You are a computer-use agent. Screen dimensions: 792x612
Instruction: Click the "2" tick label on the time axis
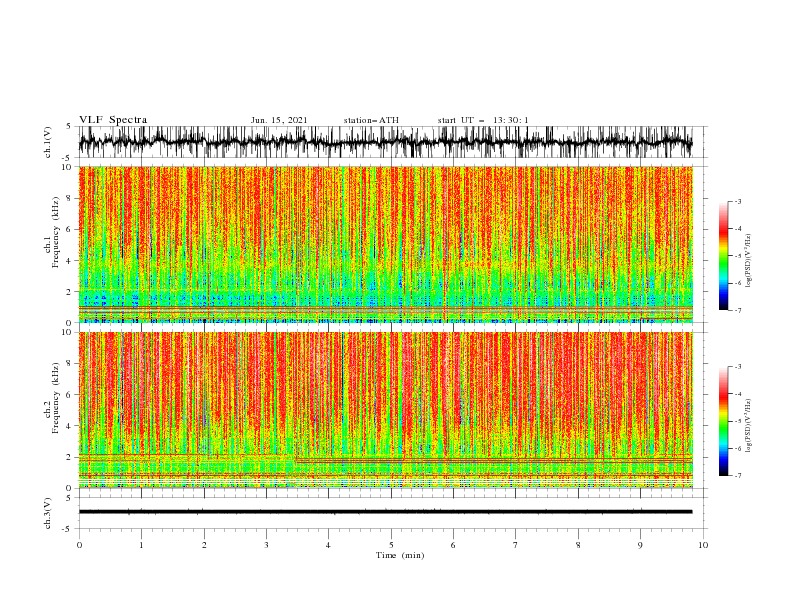pos(204,545)
